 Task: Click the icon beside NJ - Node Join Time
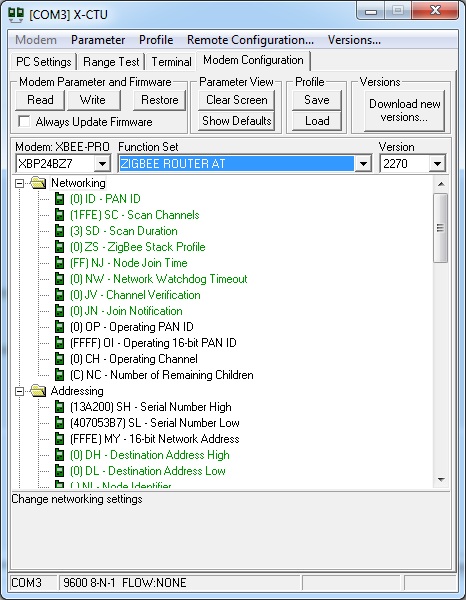(x=59, y=263)
